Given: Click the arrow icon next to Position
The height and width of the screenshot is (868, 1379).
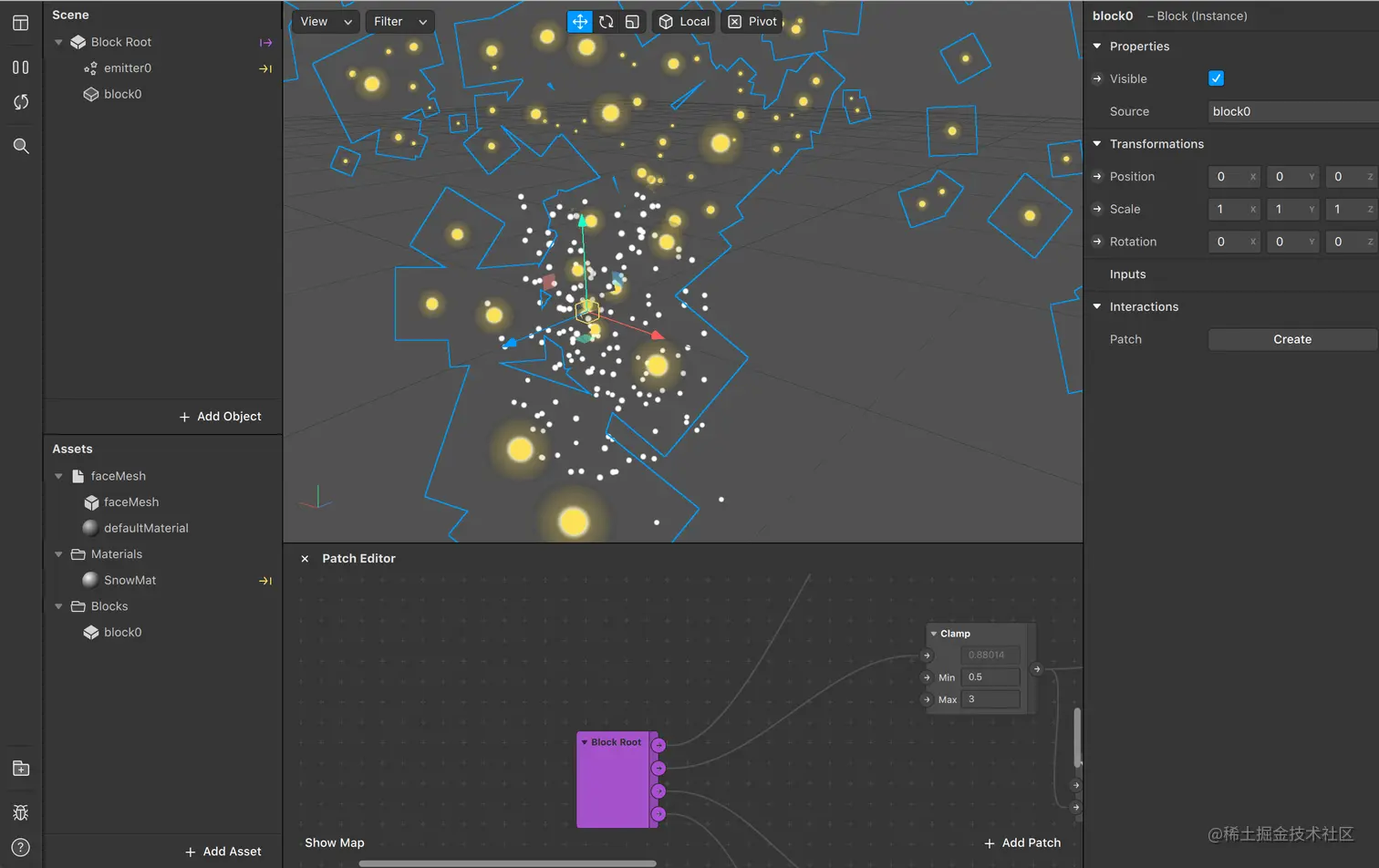Looking at the screenshot, I should (1097, 177).
